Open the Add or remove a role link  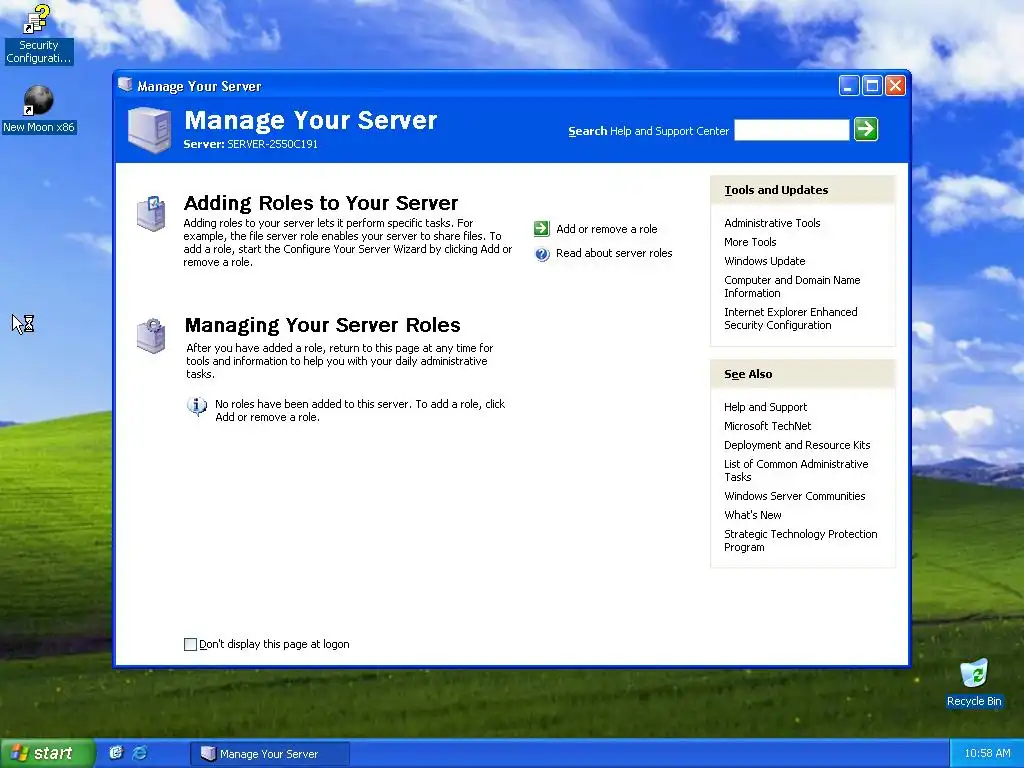pos(607,229)
